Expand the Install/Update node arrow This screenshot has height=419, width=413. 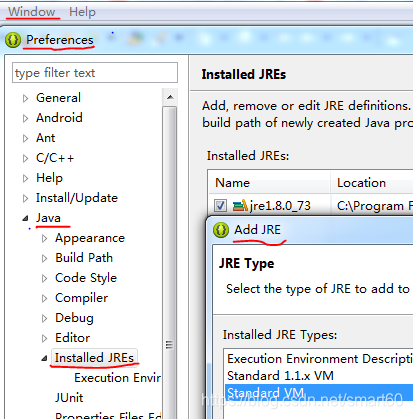(x=25, y=198)
